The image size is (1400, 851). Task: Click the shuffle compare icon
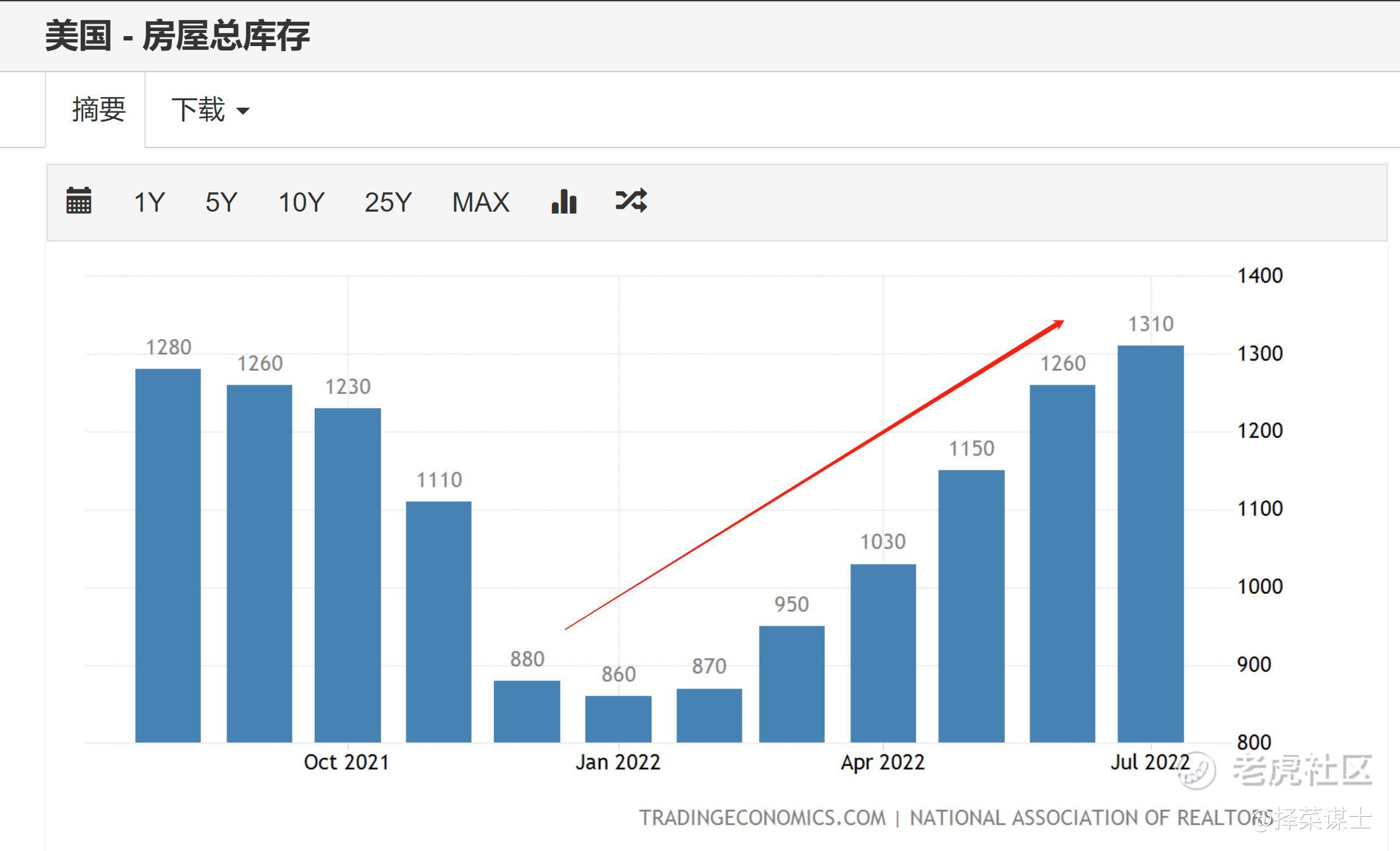631,200
